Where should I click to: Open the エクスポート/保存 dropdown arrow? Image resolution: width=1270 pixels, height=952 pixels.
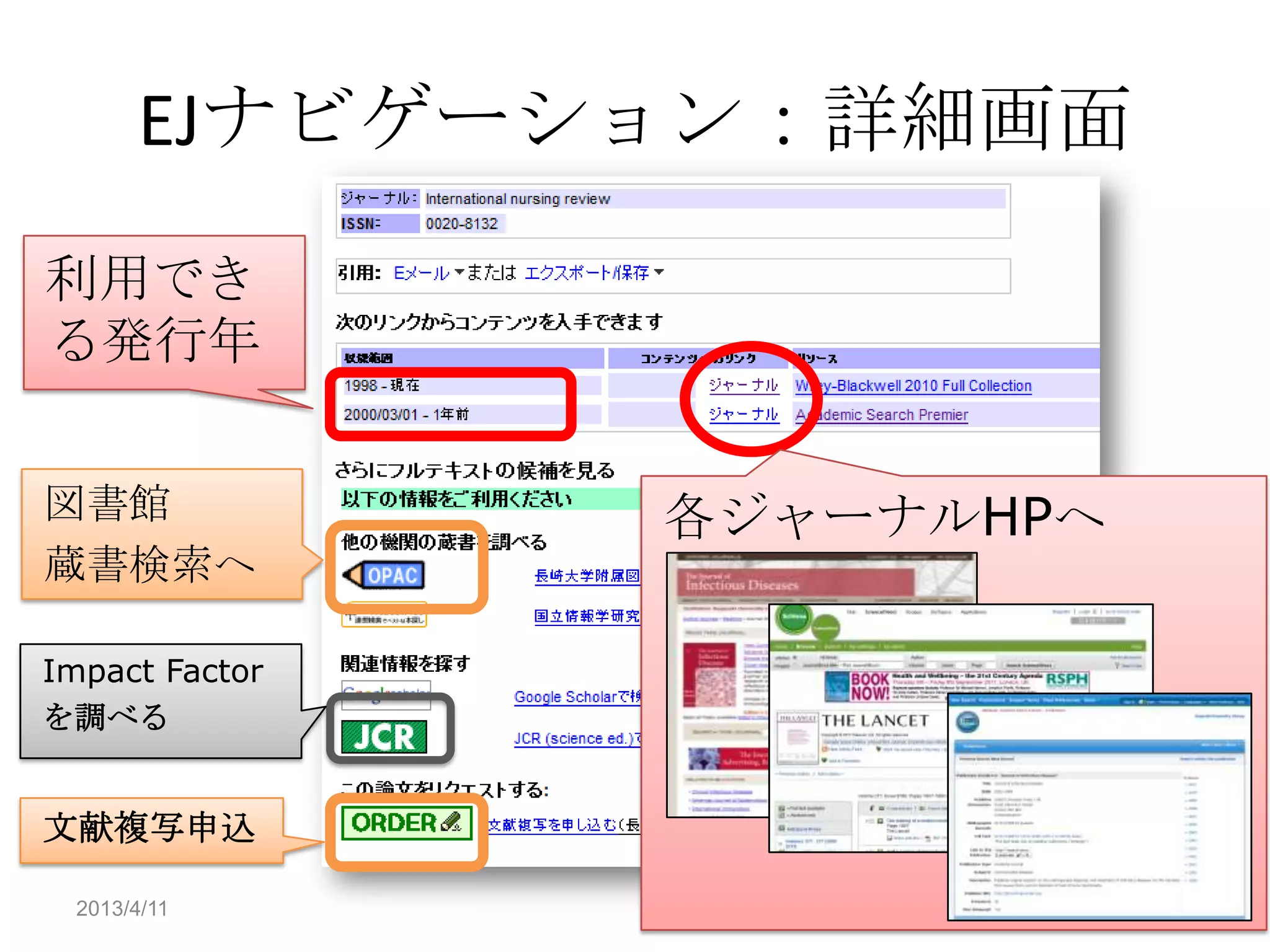tap(659, 271)
